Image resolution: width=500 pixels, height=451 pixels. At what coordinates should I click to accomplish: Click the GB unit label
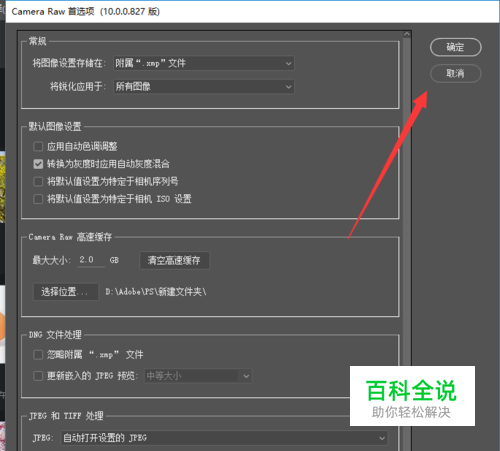coord(114,260)
